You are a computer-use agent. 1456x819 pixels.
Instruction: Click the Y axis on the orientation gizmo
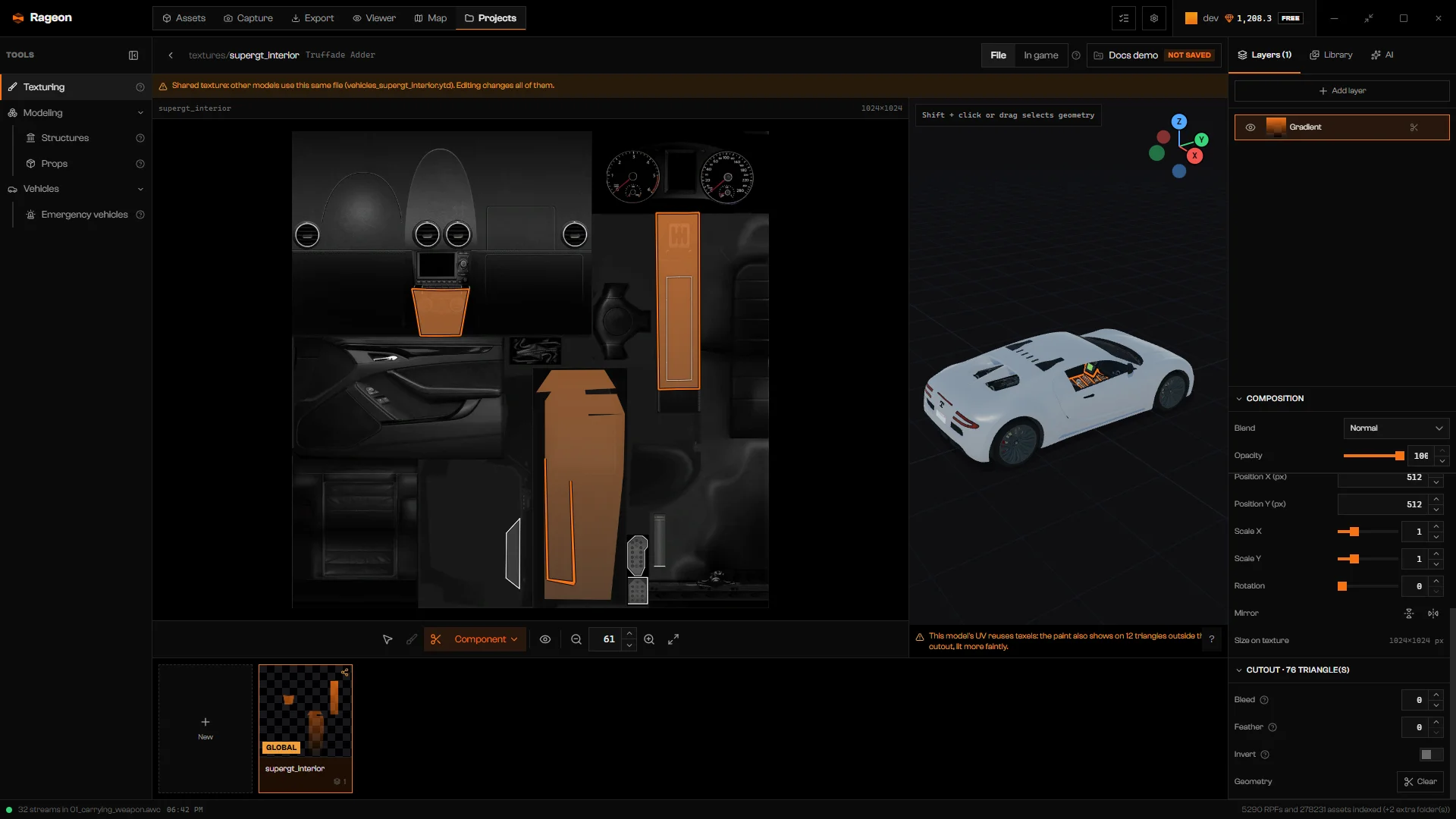click(1201, 140)
